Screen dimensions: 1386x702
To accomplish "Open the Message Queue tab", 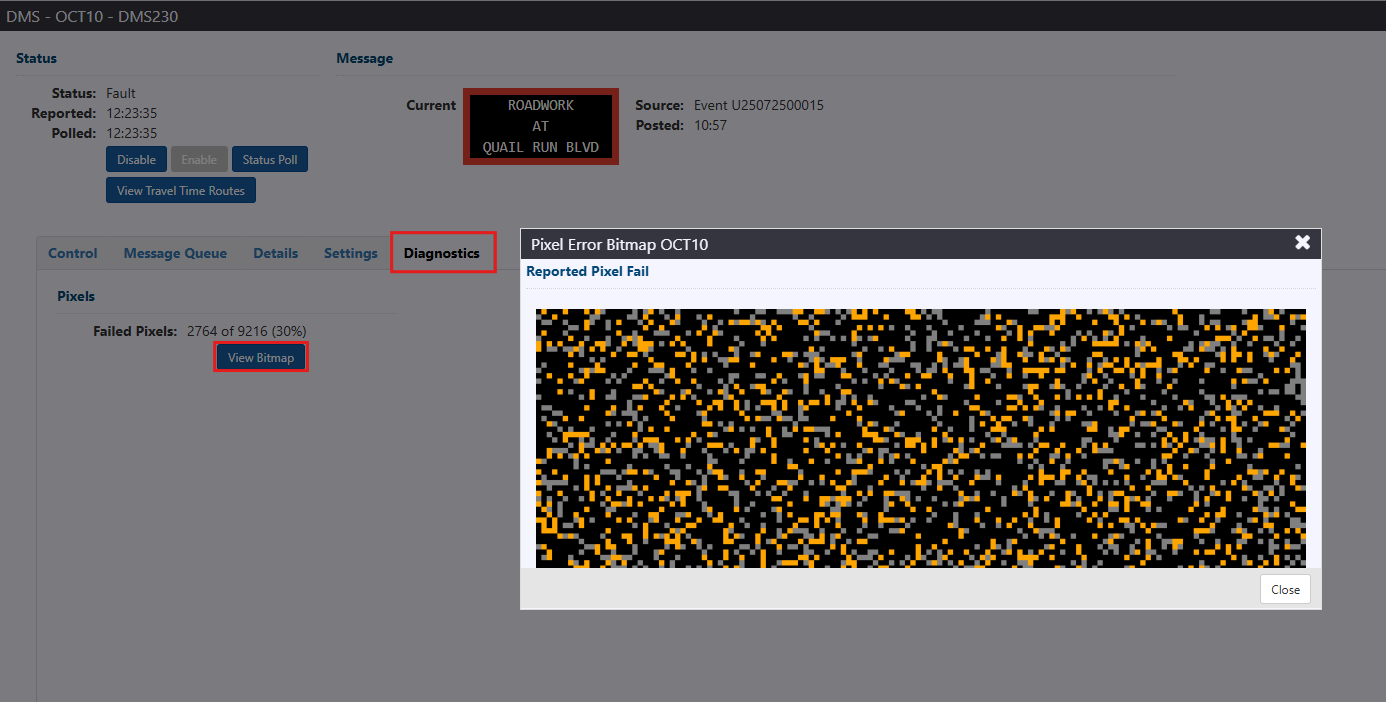I will (175, 253).
